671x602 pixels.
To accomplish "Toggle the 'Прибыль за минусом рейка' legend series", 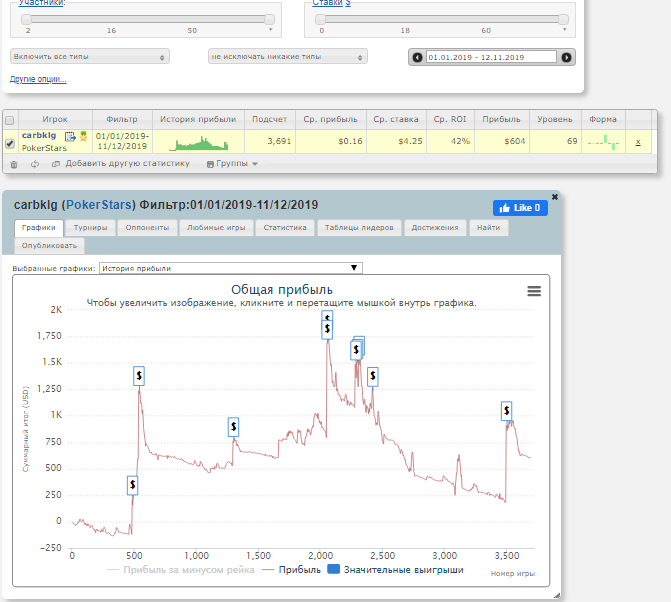I will point(180,570).
